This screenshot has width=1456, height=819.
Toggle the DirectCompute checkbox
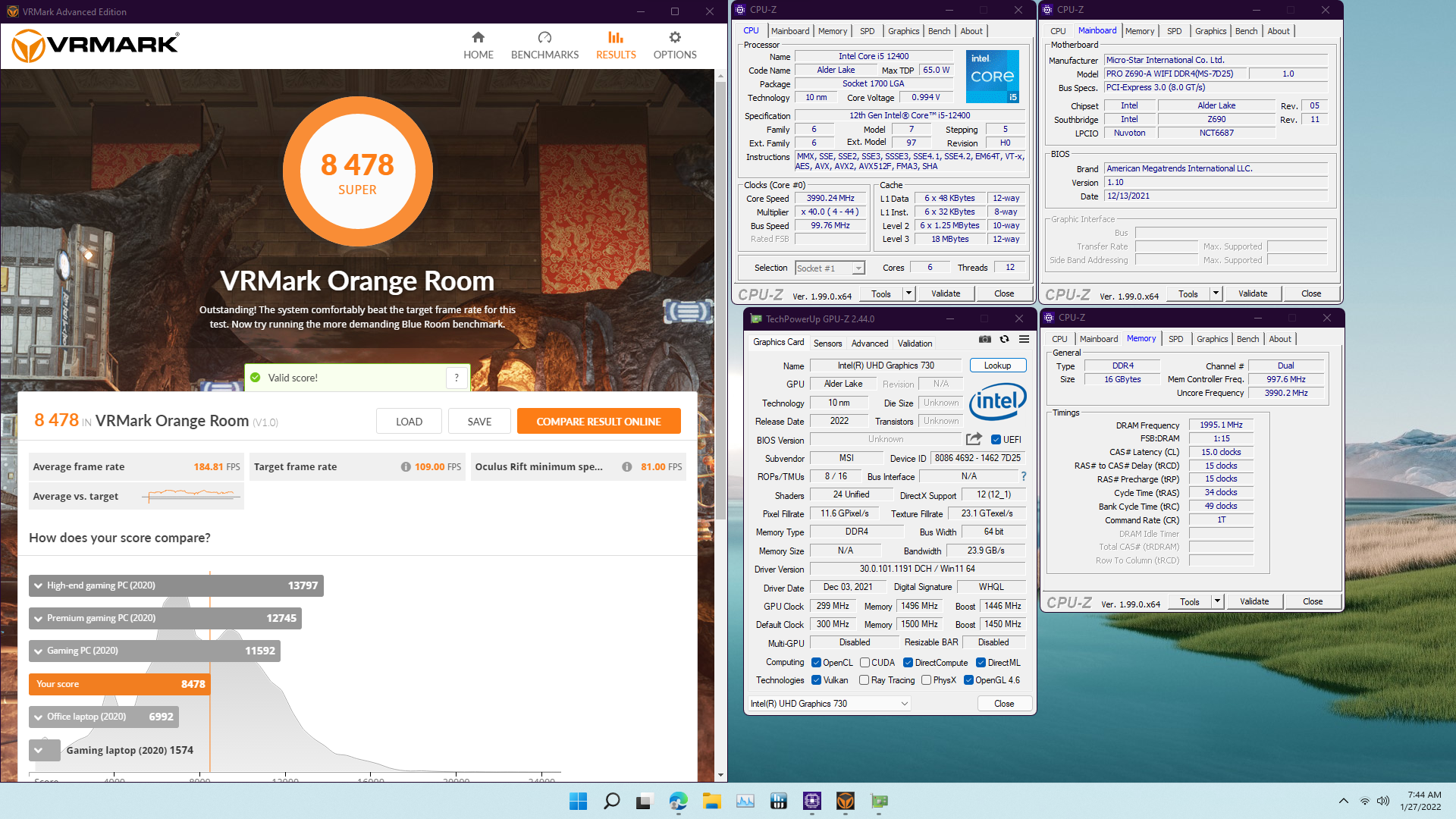tap(907, 663)
